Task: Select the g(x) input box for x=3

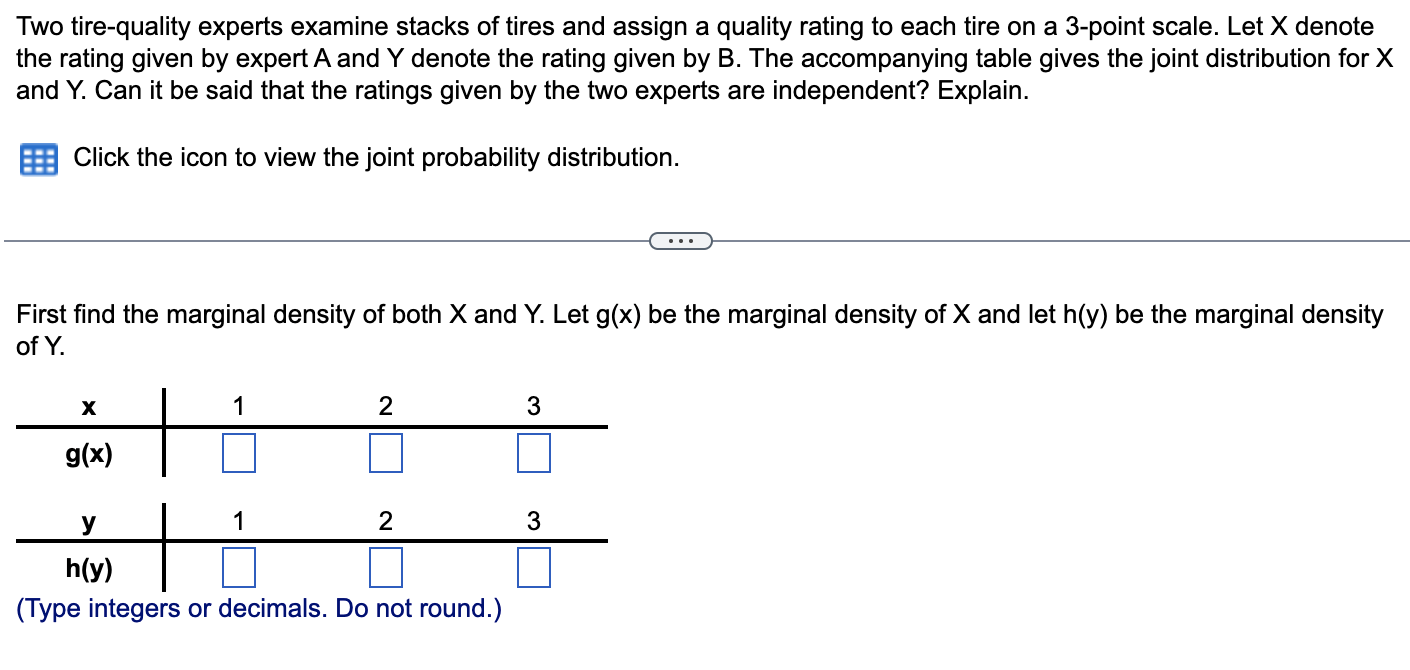Action: click(534, 453)
